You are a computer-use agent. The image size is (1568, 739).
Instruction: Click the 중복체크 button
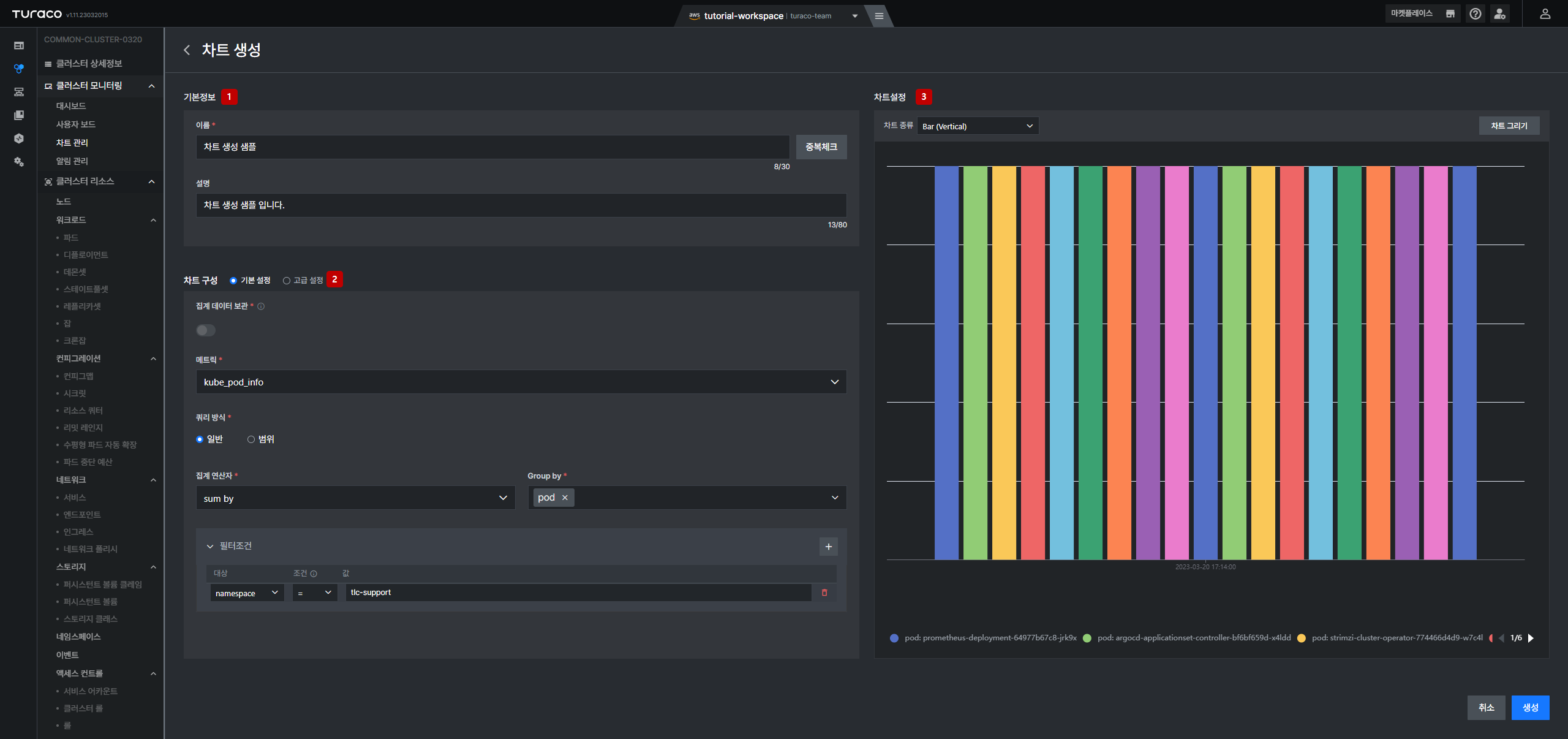[821, 147]
